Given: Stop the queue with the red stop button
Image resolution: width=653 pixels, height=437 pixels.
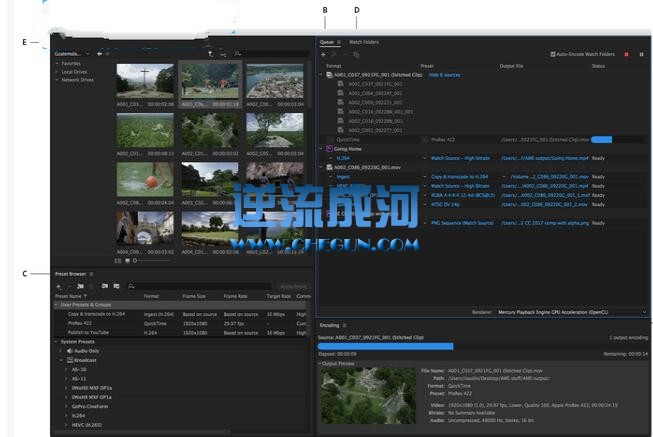Looking at the screenshot, I should pos(626,55).
